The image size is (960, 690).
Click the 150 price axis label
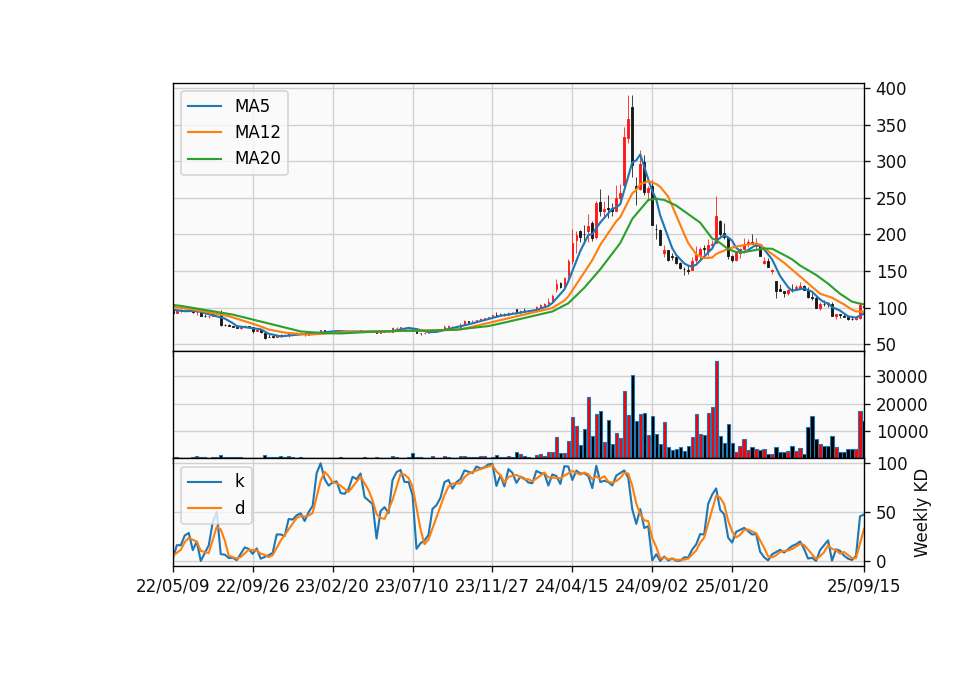pos(891,272)
